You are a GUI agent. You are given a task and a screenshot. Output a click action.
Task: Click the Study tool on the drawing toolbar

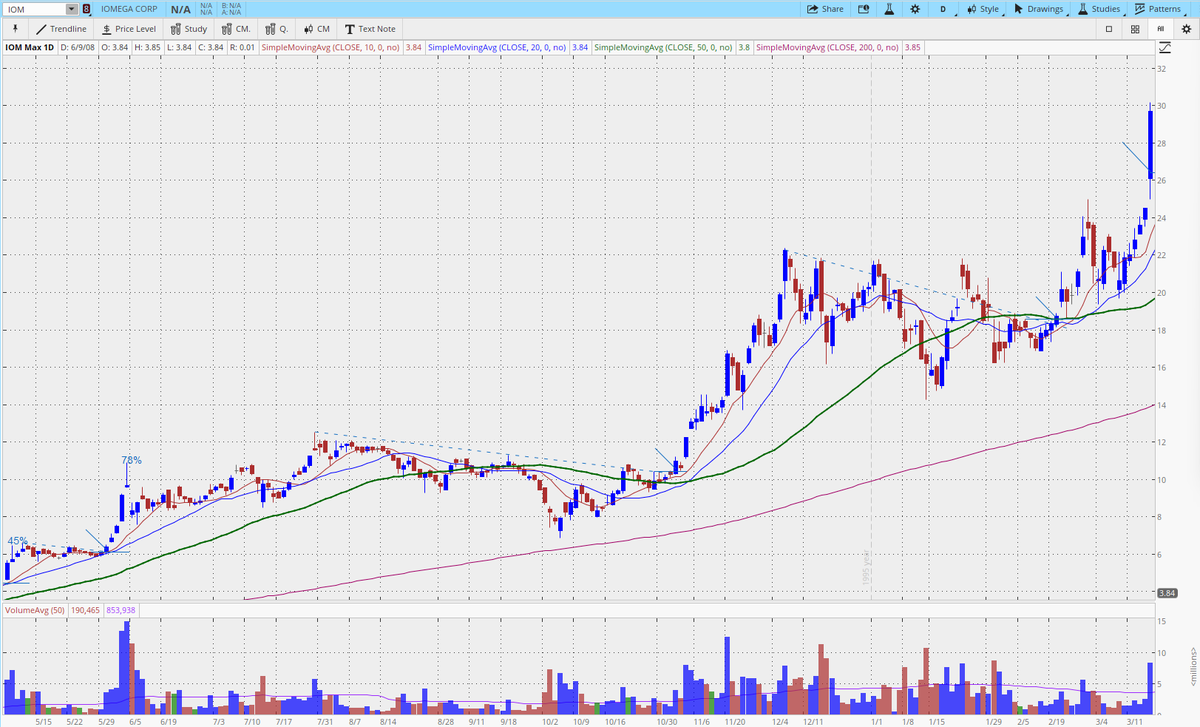[190, 28]
